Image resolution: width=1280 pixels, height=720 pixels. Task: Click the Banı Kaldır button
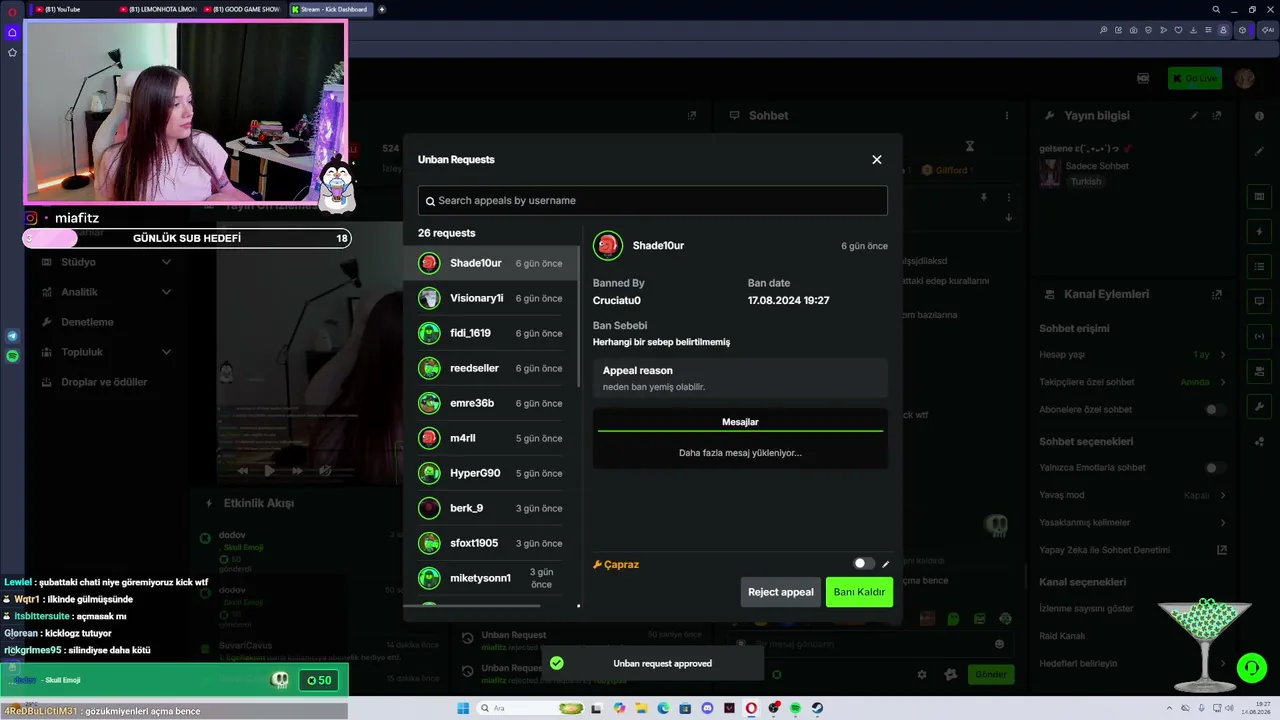(859, 592)
